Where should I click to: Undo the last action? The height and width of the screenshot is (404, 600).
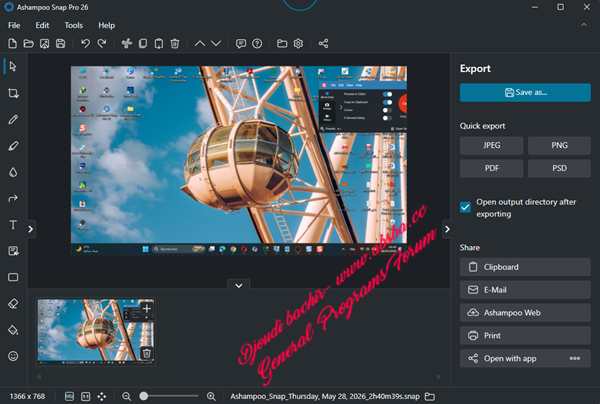click(x=85, y=44)
